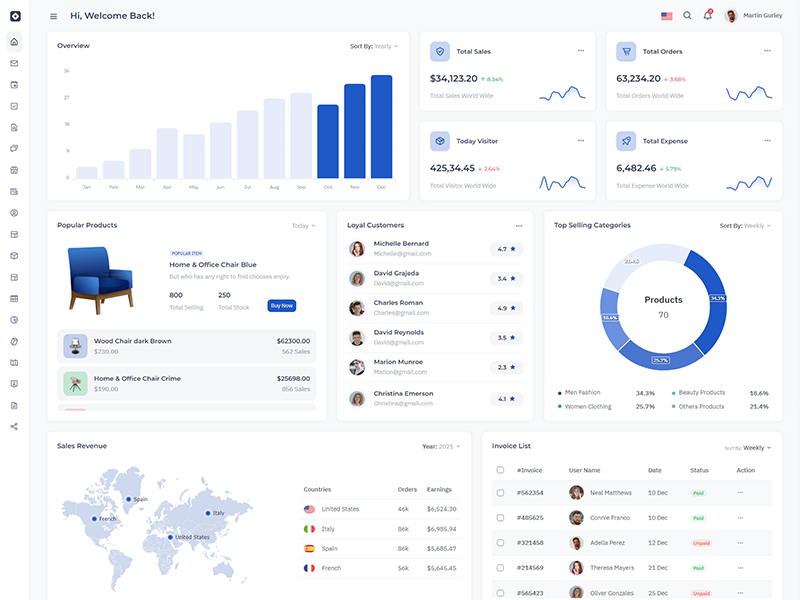Click the hamburger menu icon beside the welcome title
The height and width of the screenshot is (600, 800).
(x=53, y=16)
